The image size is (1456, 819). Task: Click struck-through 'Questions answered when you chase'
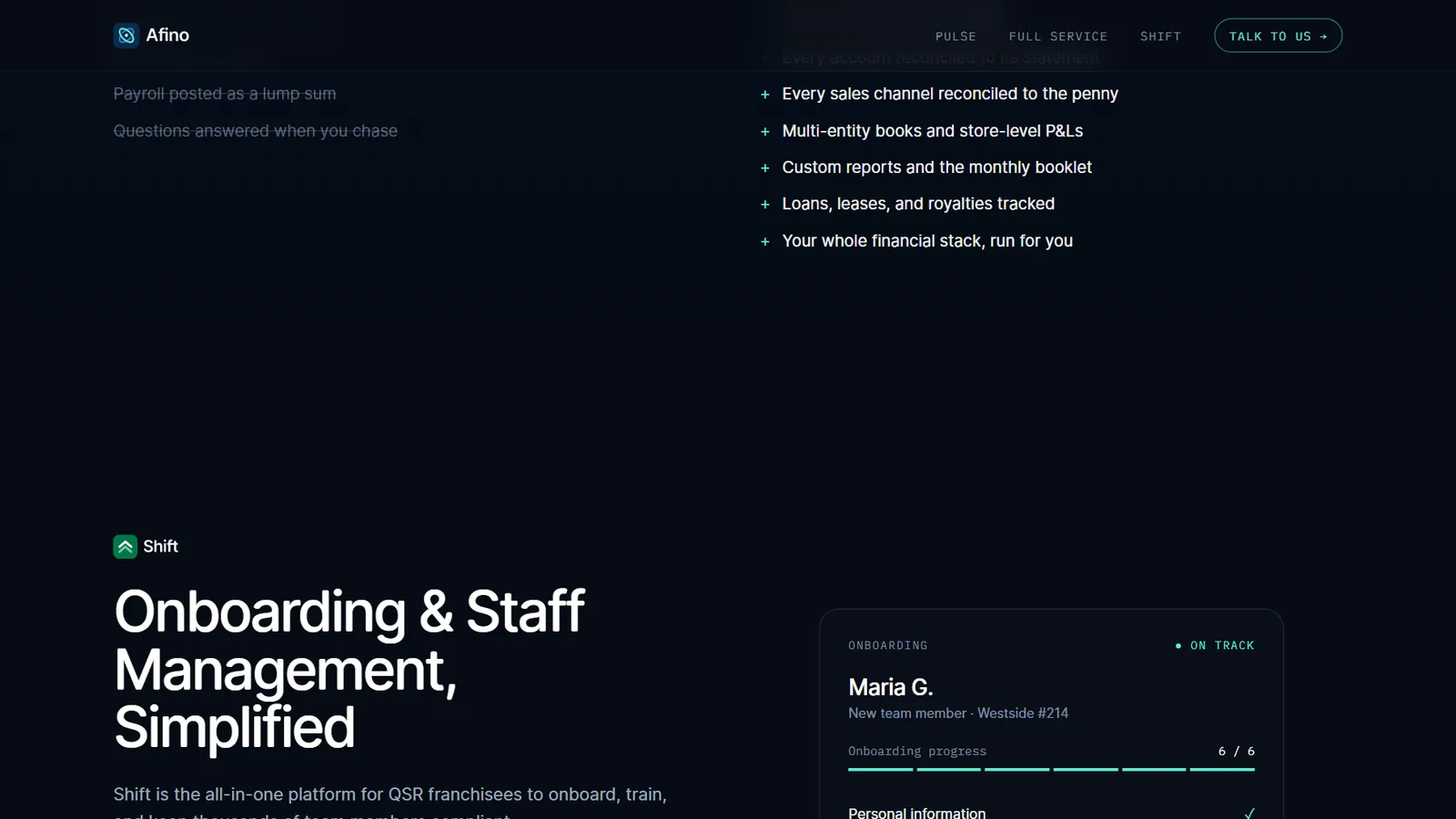[x=256, y=131]
